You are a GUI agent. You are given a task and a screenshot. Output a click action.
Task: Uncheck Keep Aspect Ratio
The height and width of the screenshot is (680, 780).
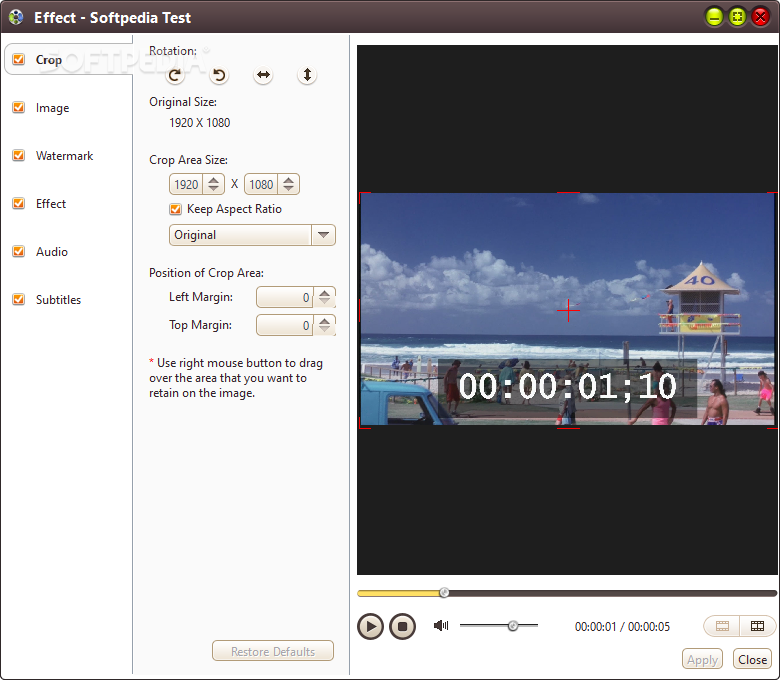coord(175,209)
